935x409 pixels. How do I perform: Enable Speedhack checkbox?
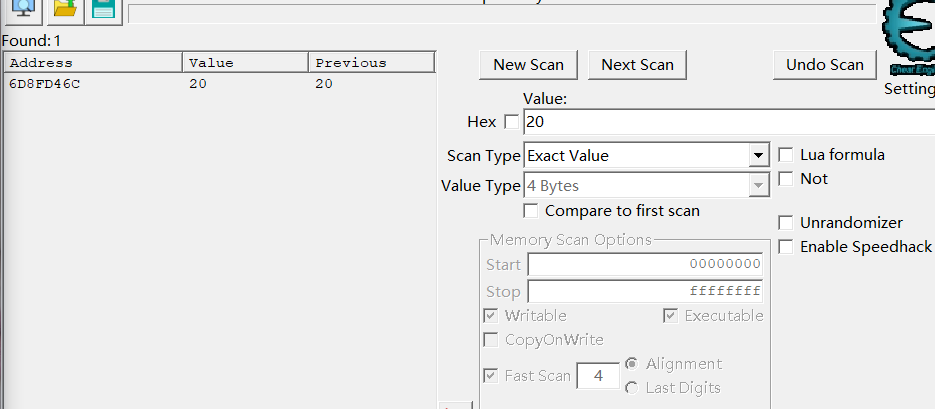(786, 247)
